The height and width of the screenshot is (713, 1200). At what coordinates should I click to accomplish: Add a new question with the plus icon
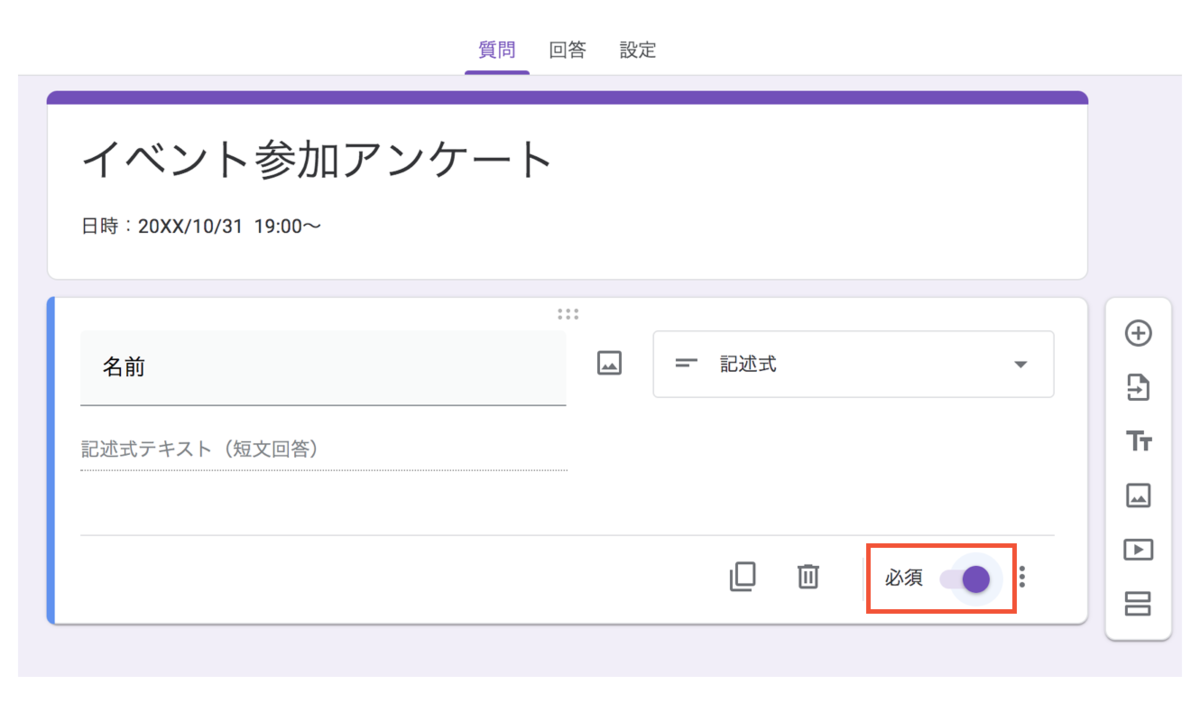click(1138, 334)
